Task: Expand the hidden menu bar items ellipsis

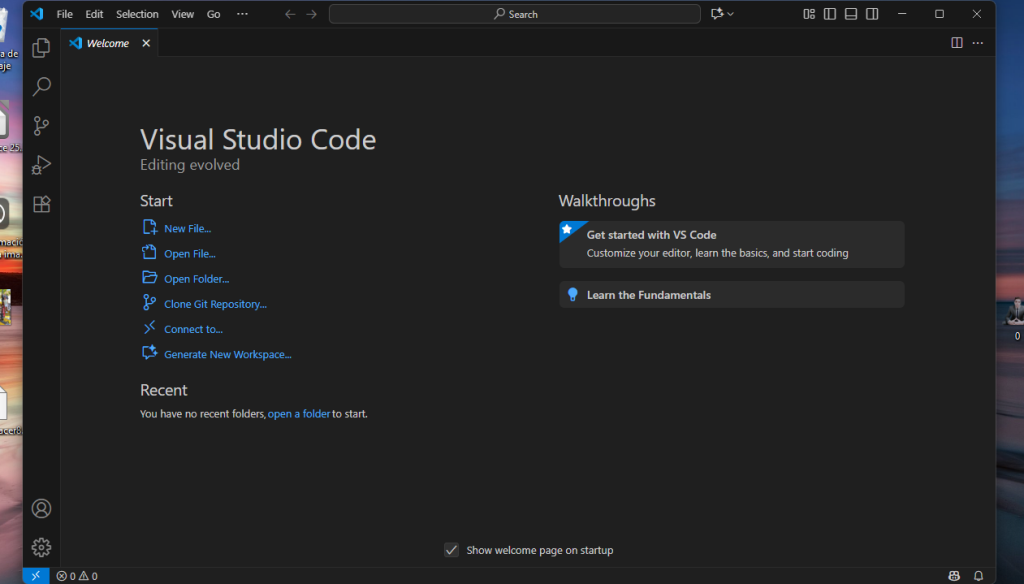Action: click(242, 14)
